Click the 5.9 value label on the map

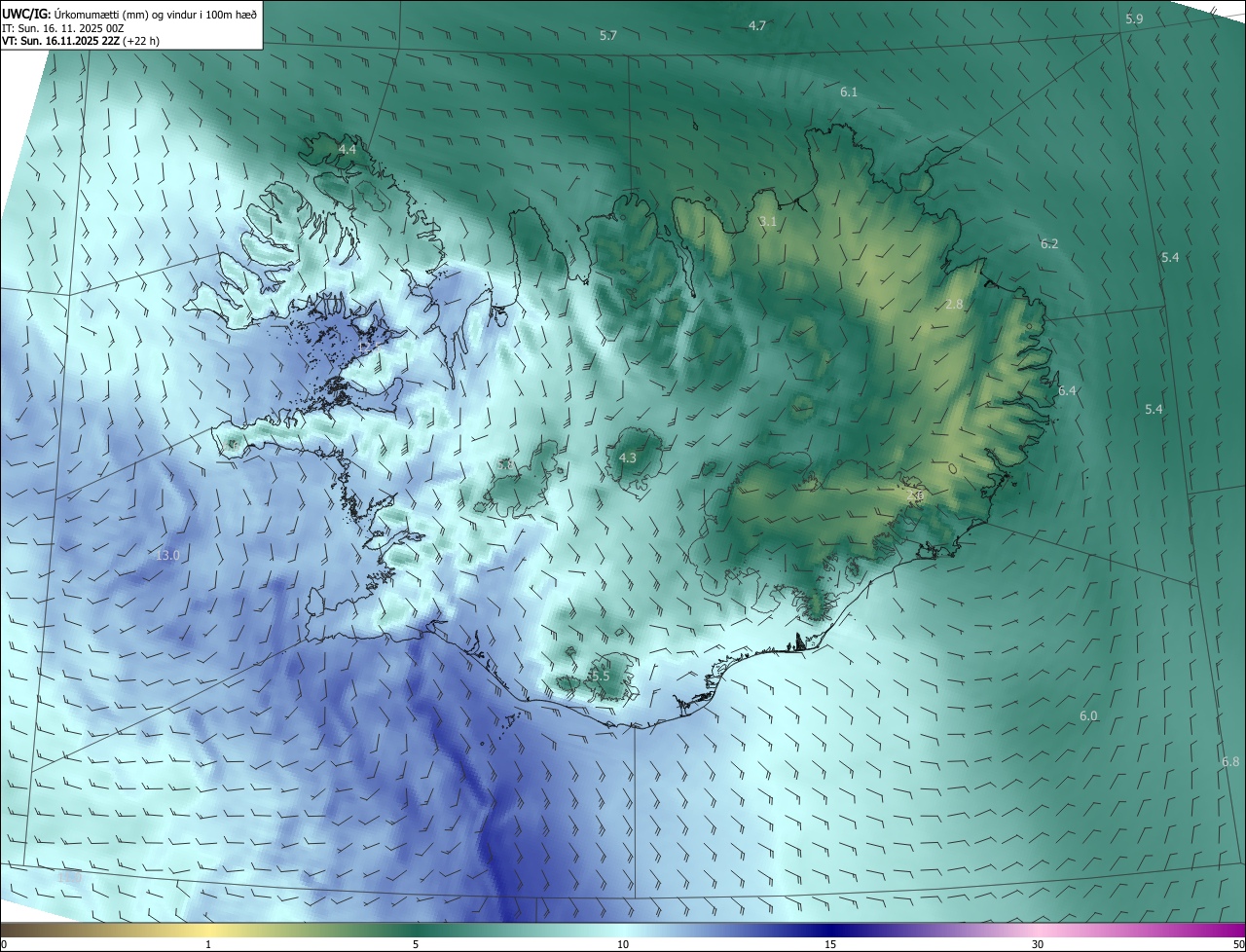click(1134, 18)
